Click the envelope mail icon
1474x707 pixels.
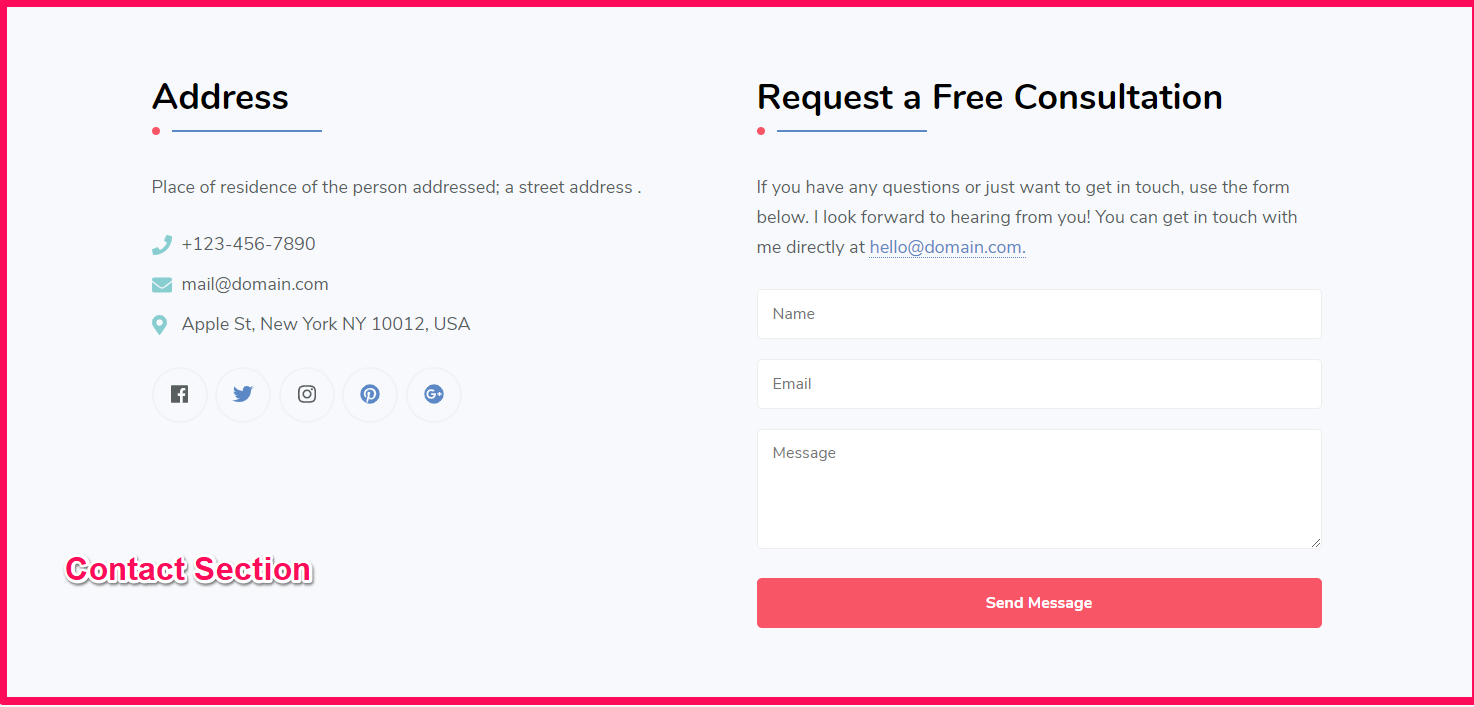[161, 285]
